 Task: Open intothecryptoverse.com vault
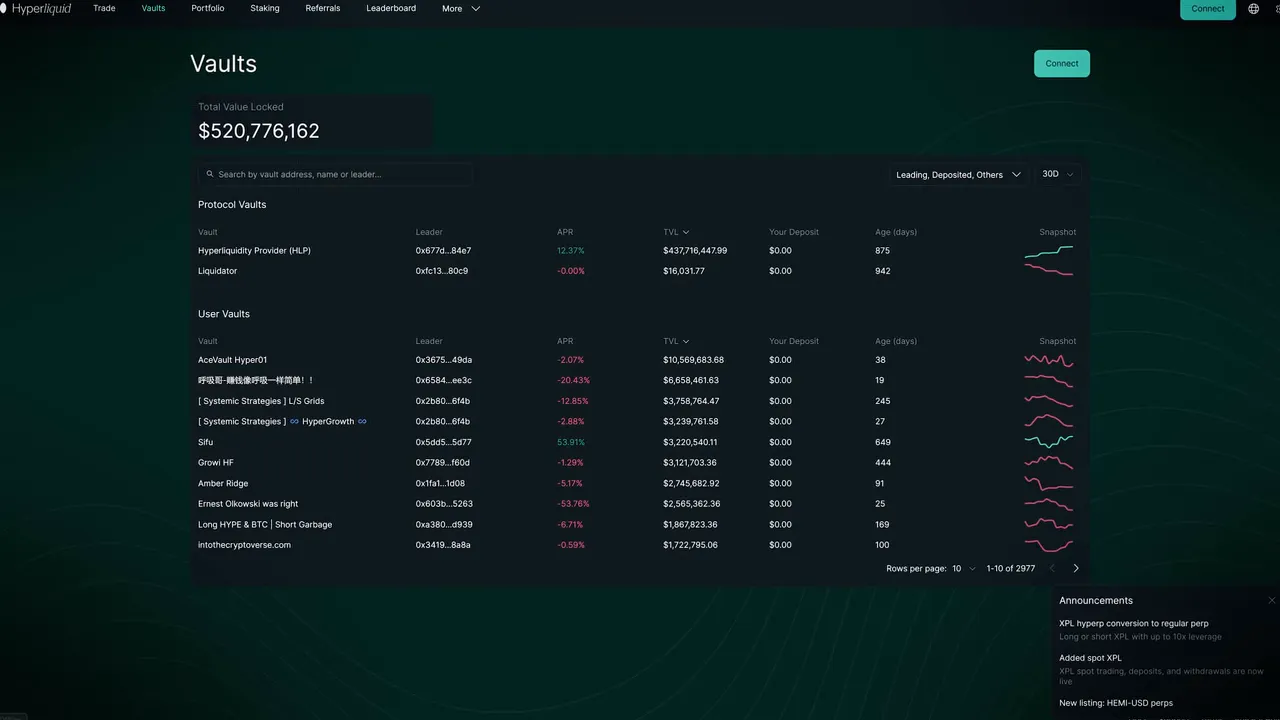[244, 545]
